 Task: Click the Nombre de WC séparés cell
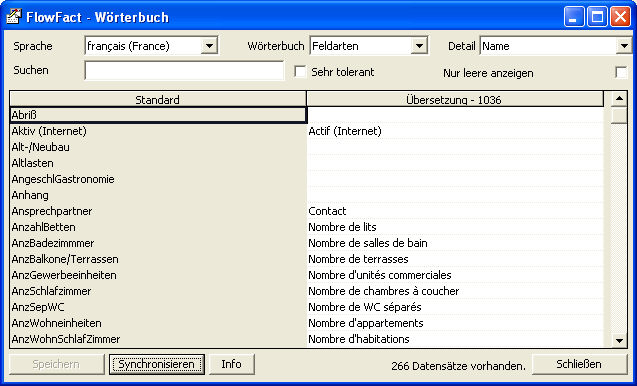[455, 307]
